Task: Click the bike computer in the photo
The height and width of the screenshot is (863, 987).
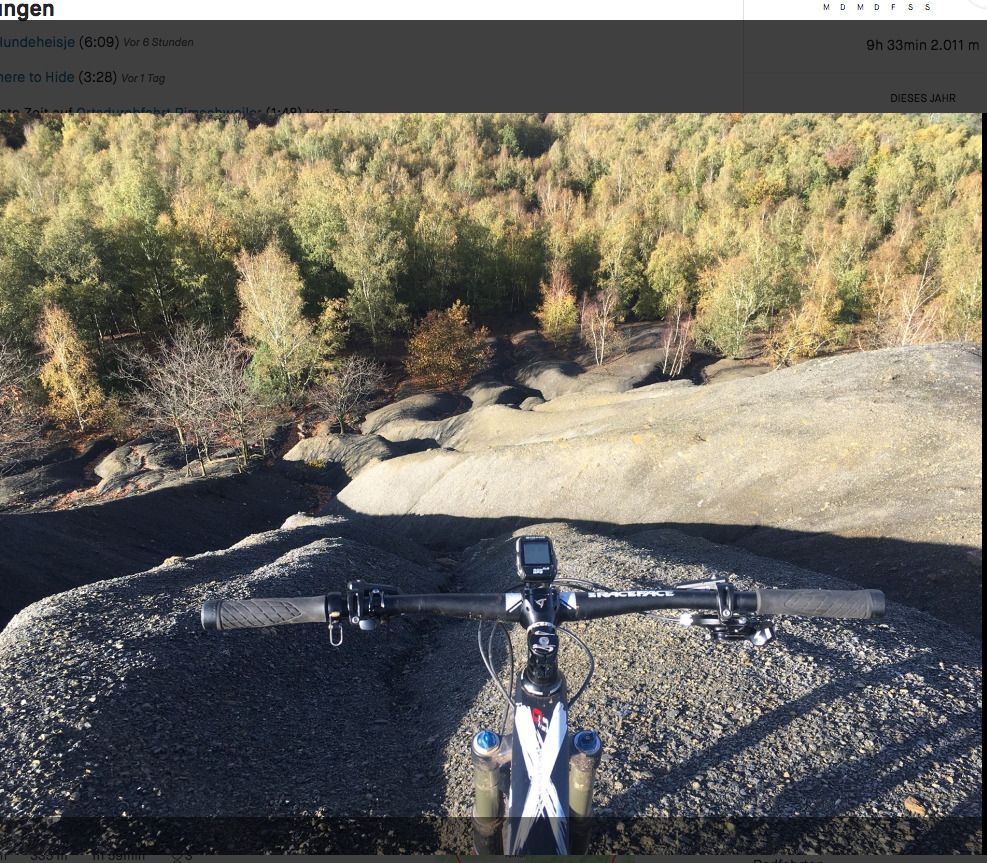Action: point(535,557)
